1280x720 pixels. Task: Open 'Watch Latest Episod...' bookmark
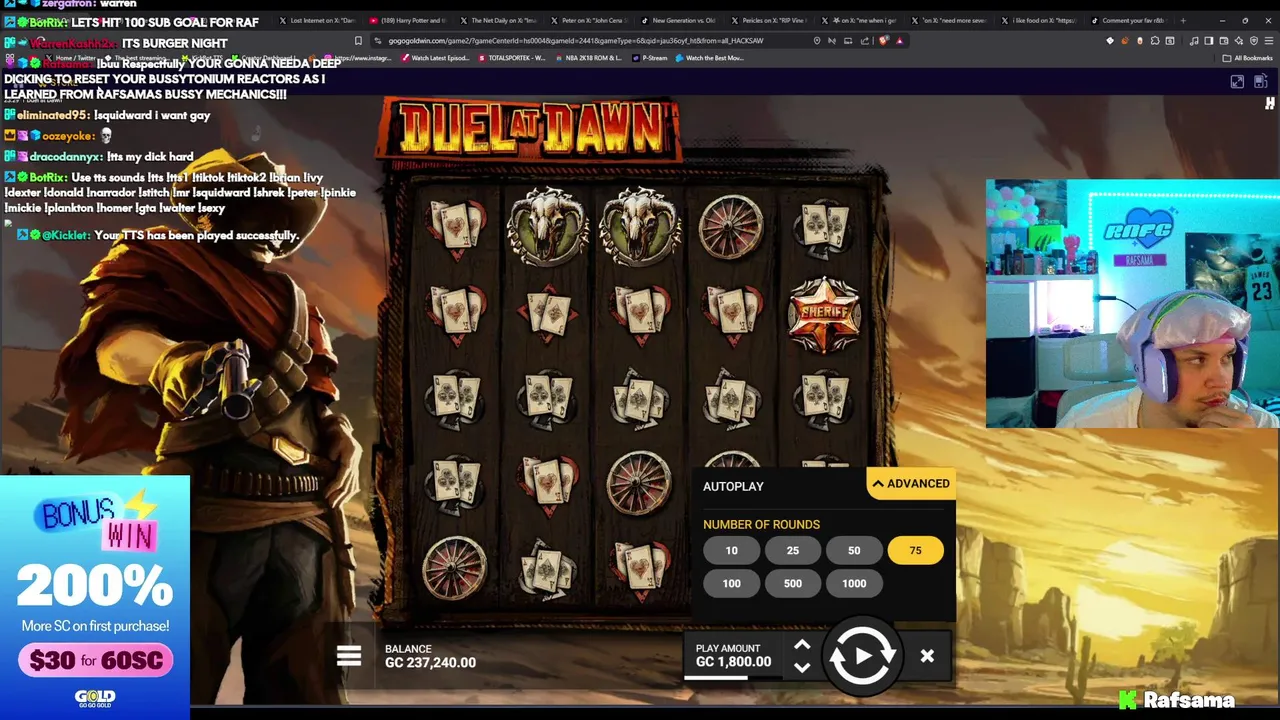coord(434,58)
